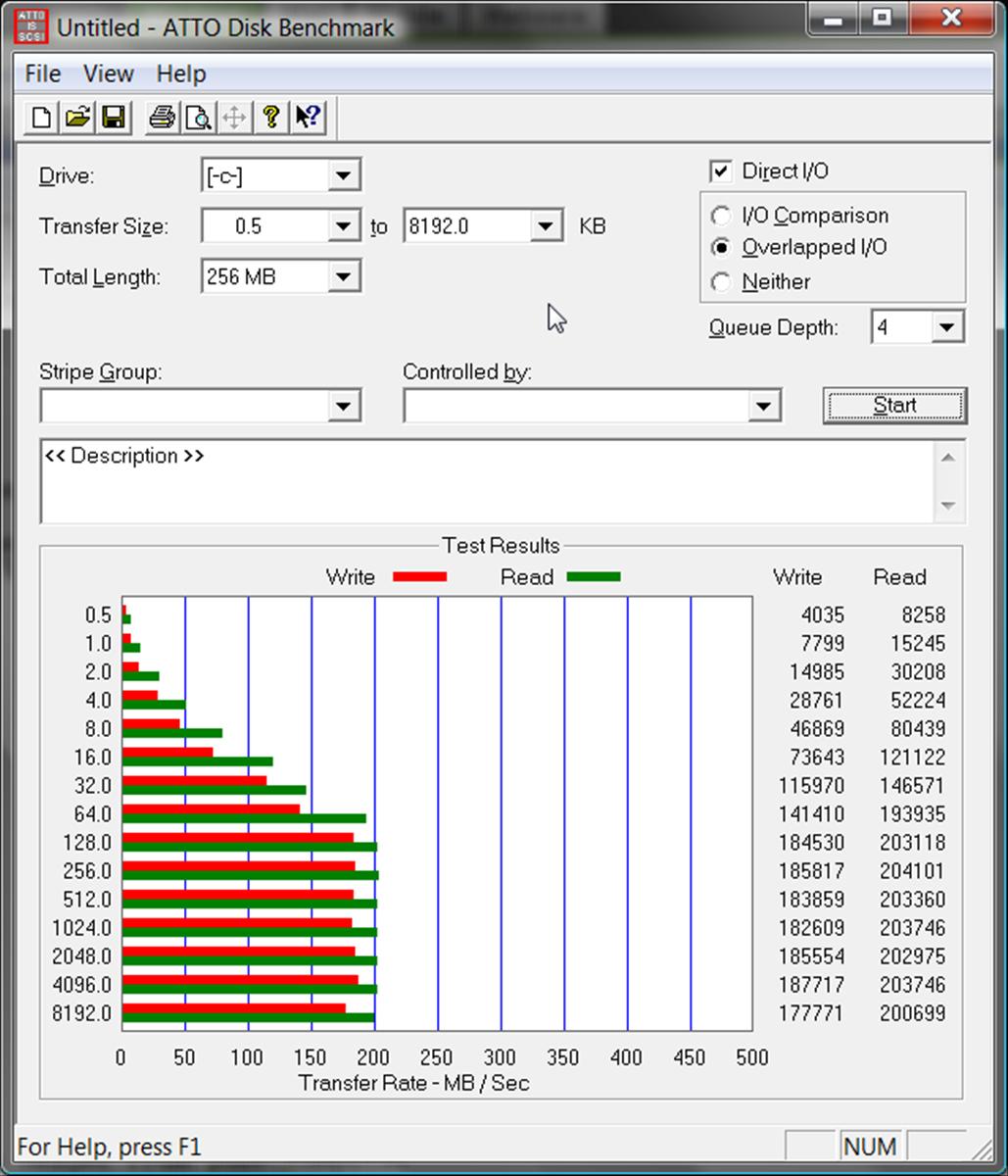Click the read value 8258

pos(923,615)
